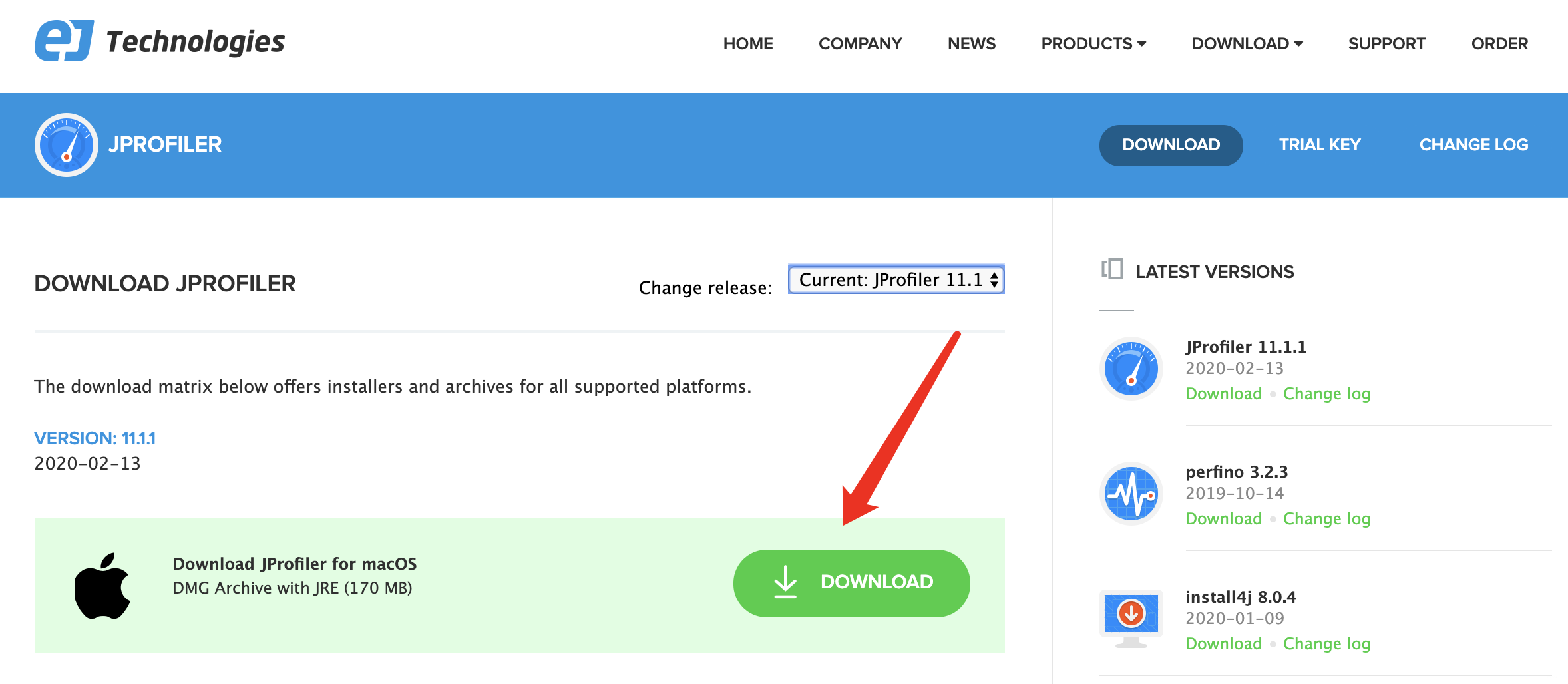The width and height of the screenshot is (1568, 684).
Task: Click the JProfiler 11.1.1 icon in Latest Versions
Action: [1131, 369]
